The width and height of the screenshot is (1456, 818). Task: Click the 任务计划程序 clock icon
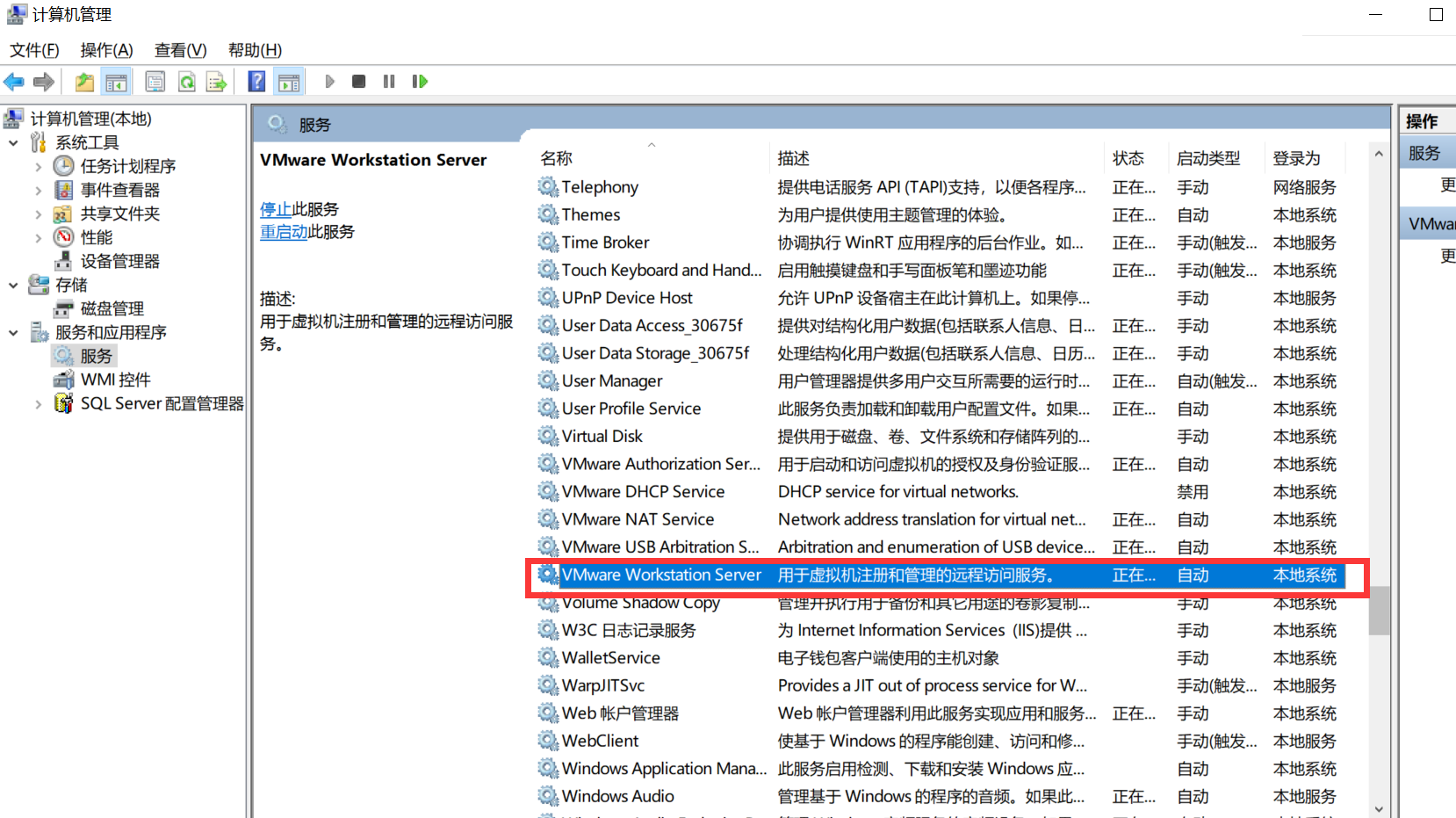[x=63, y=165]
